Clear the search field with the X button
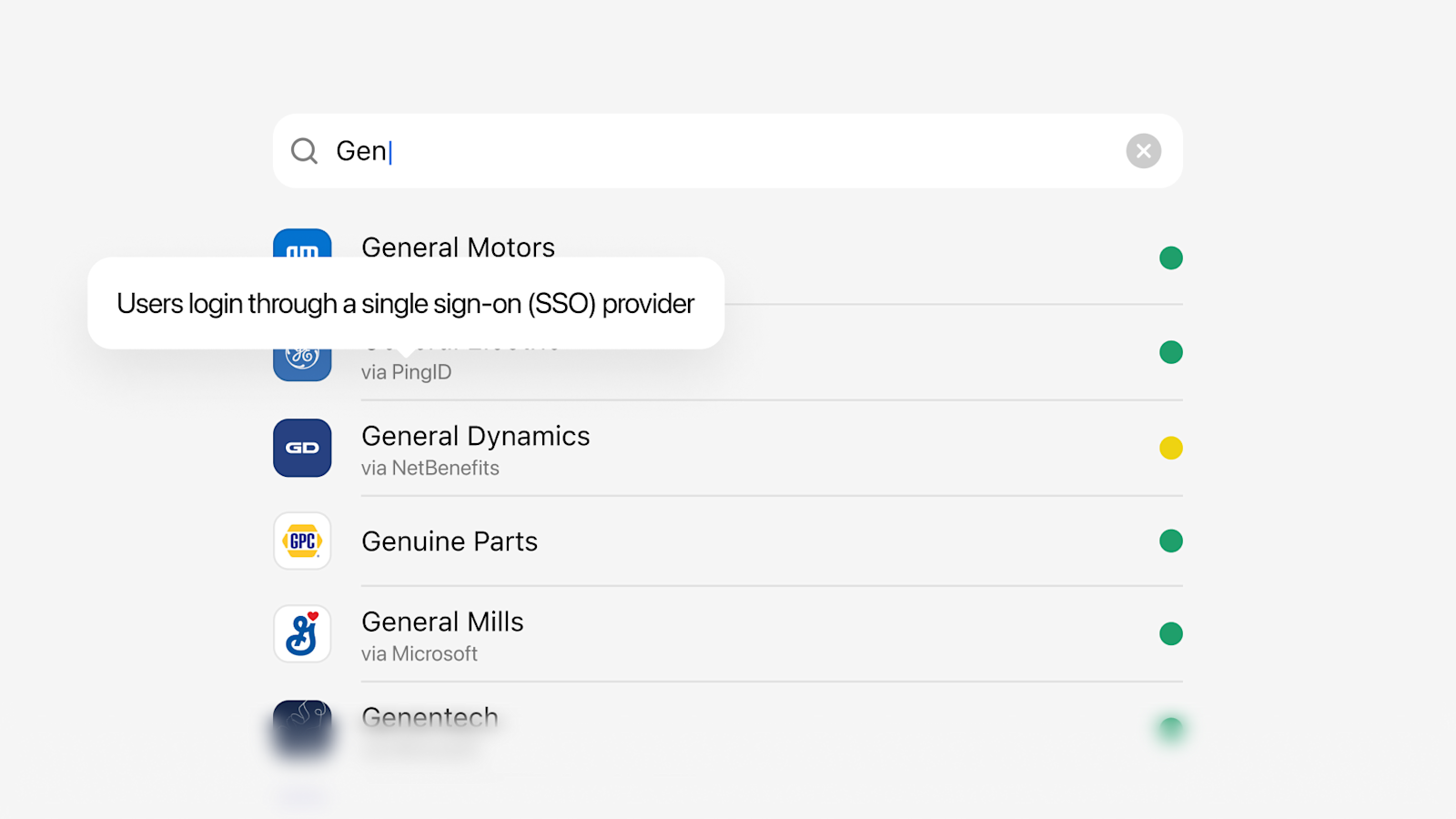 coord(1144,151)
